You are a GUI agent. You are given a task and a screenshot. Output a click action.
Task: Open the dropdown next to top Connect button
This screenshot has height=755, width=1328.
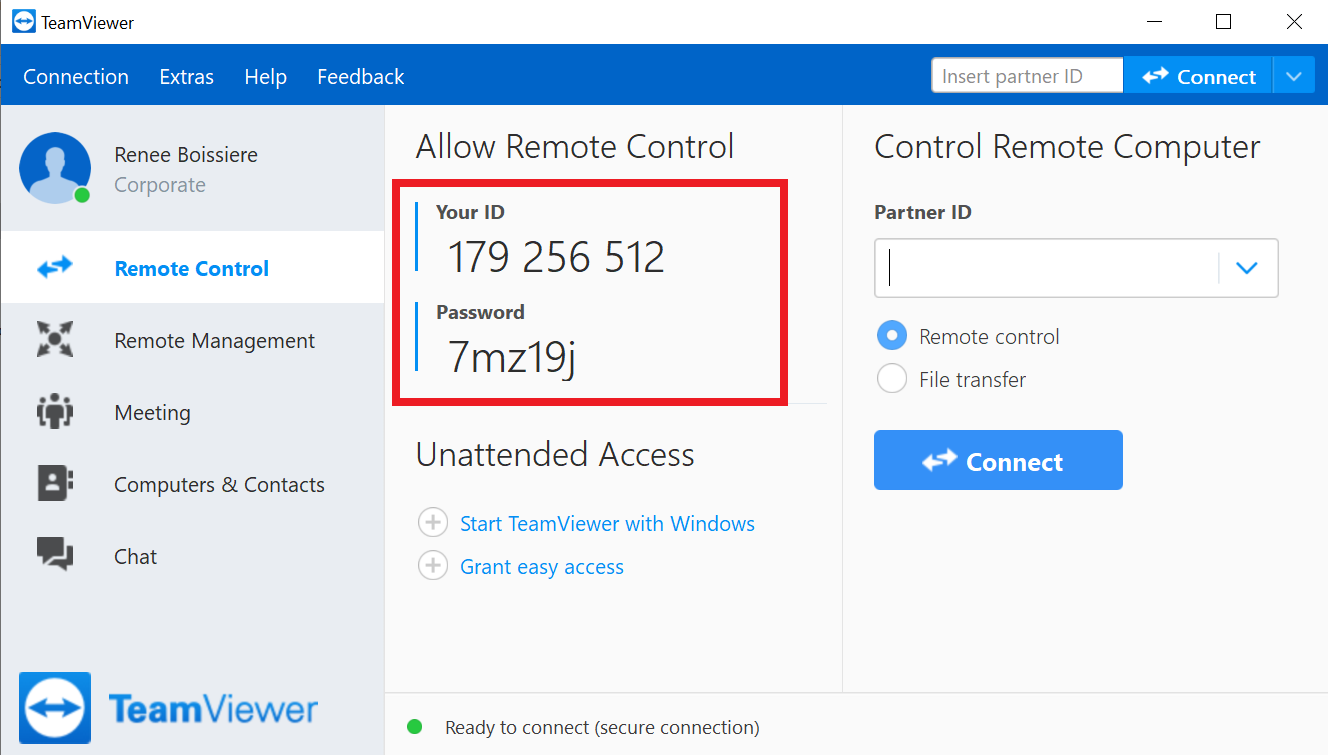[1294, 76]
